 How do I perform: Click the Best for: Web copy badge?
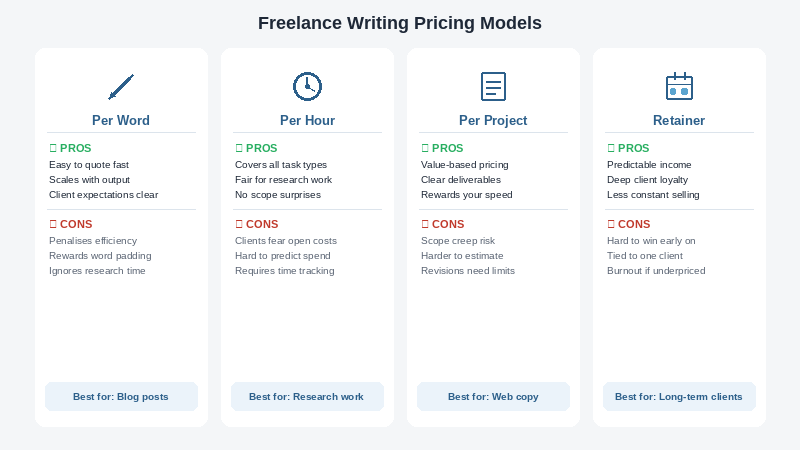point(493,397)
